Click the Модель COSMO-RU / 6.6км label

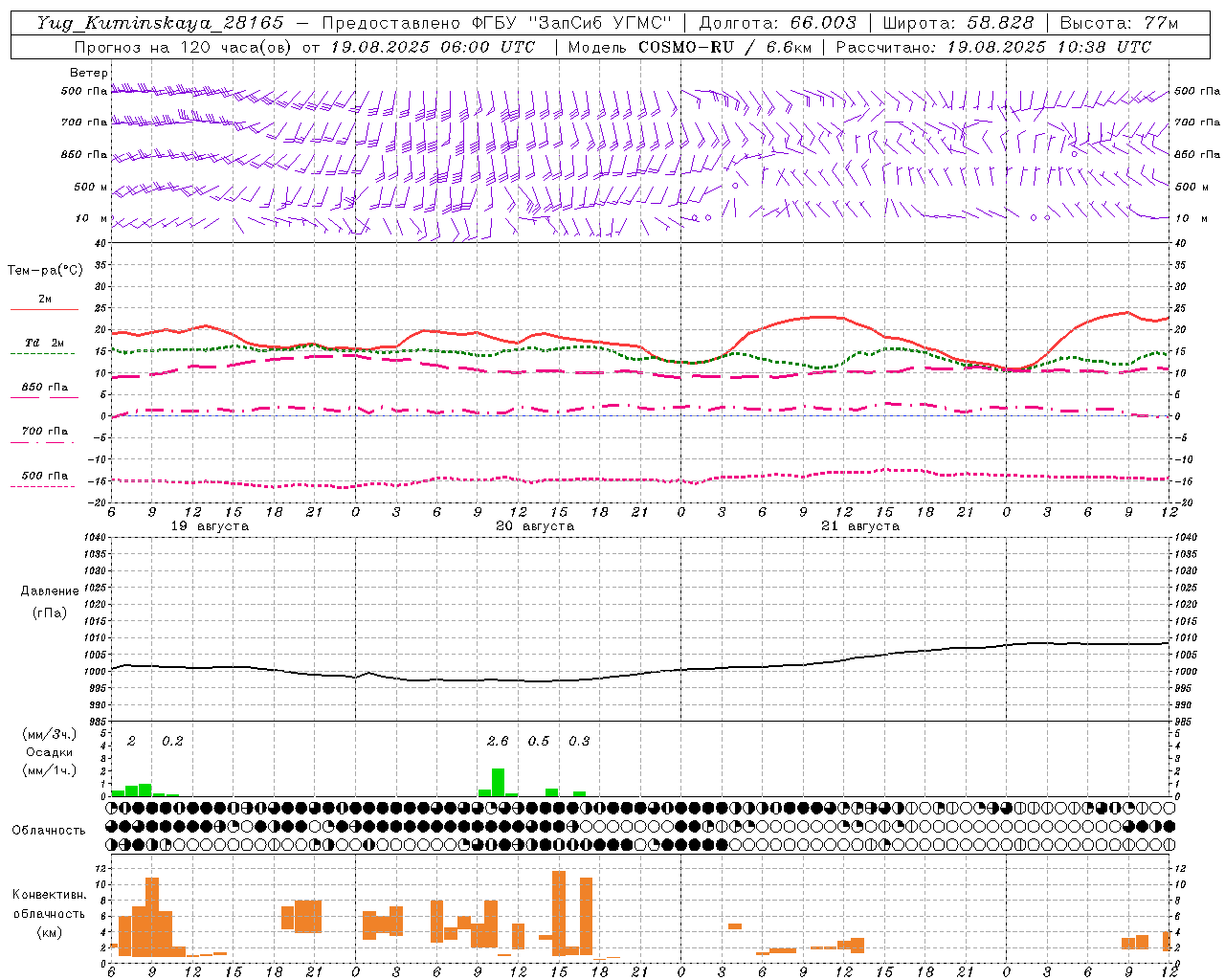tap(690, 47)
